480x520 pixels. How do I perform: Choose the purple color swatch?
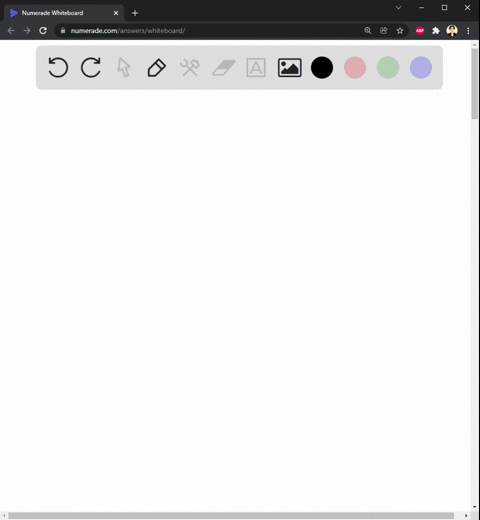[x=421, y=68]
